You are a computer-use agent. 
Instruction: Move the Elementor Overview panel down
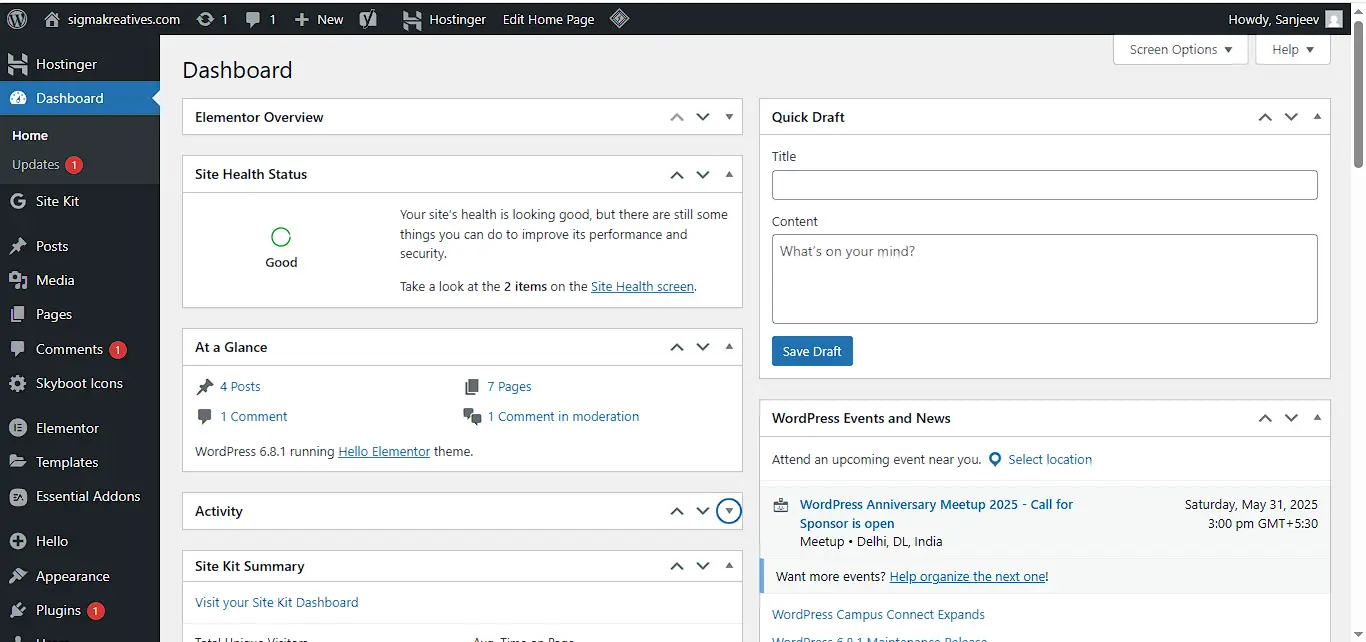[703, 117]
